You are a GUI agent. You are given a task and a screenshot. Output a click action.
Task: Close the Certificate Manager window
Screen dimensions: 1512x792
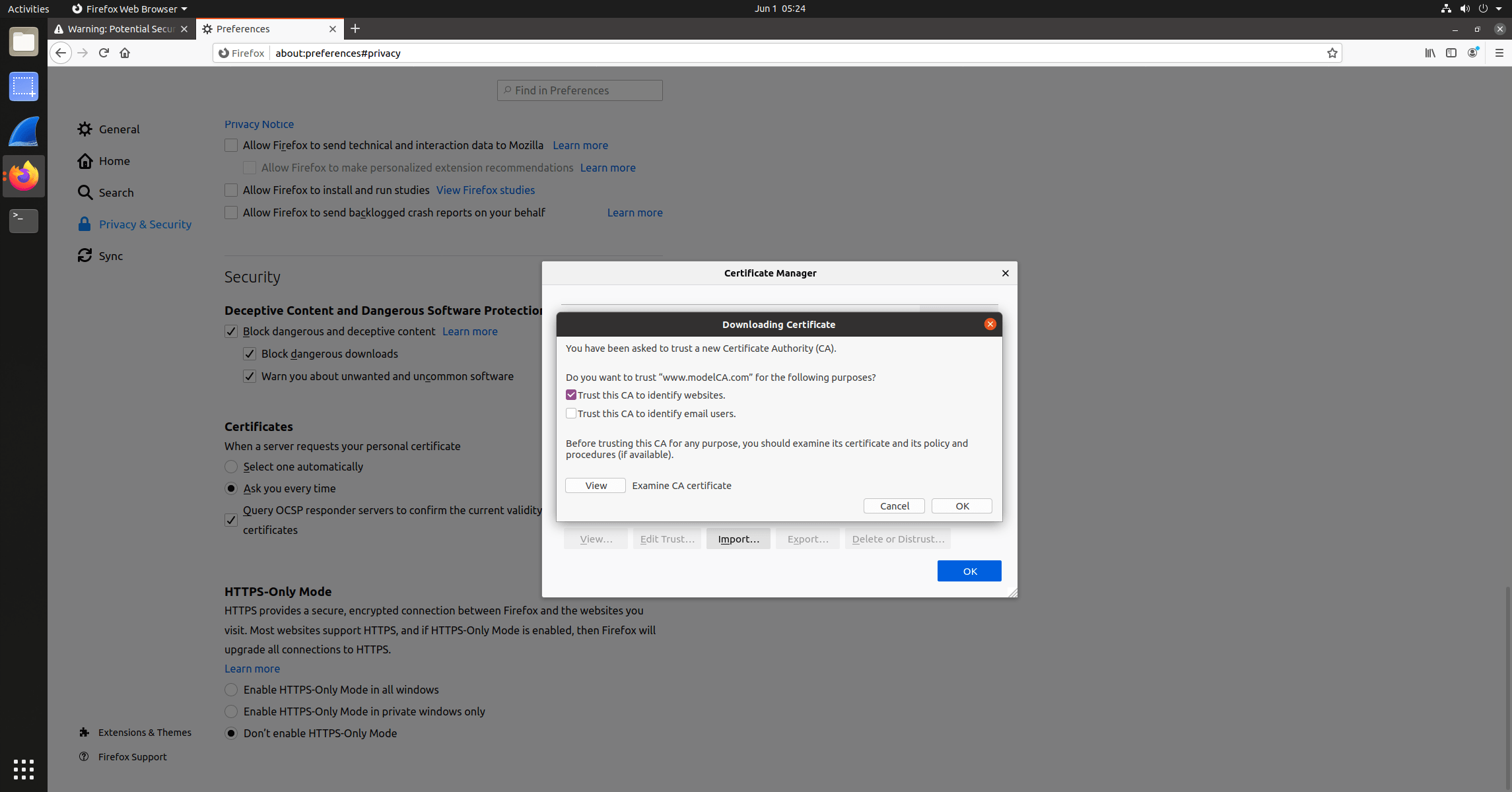pyautogui.click(x=1006, y=273)
